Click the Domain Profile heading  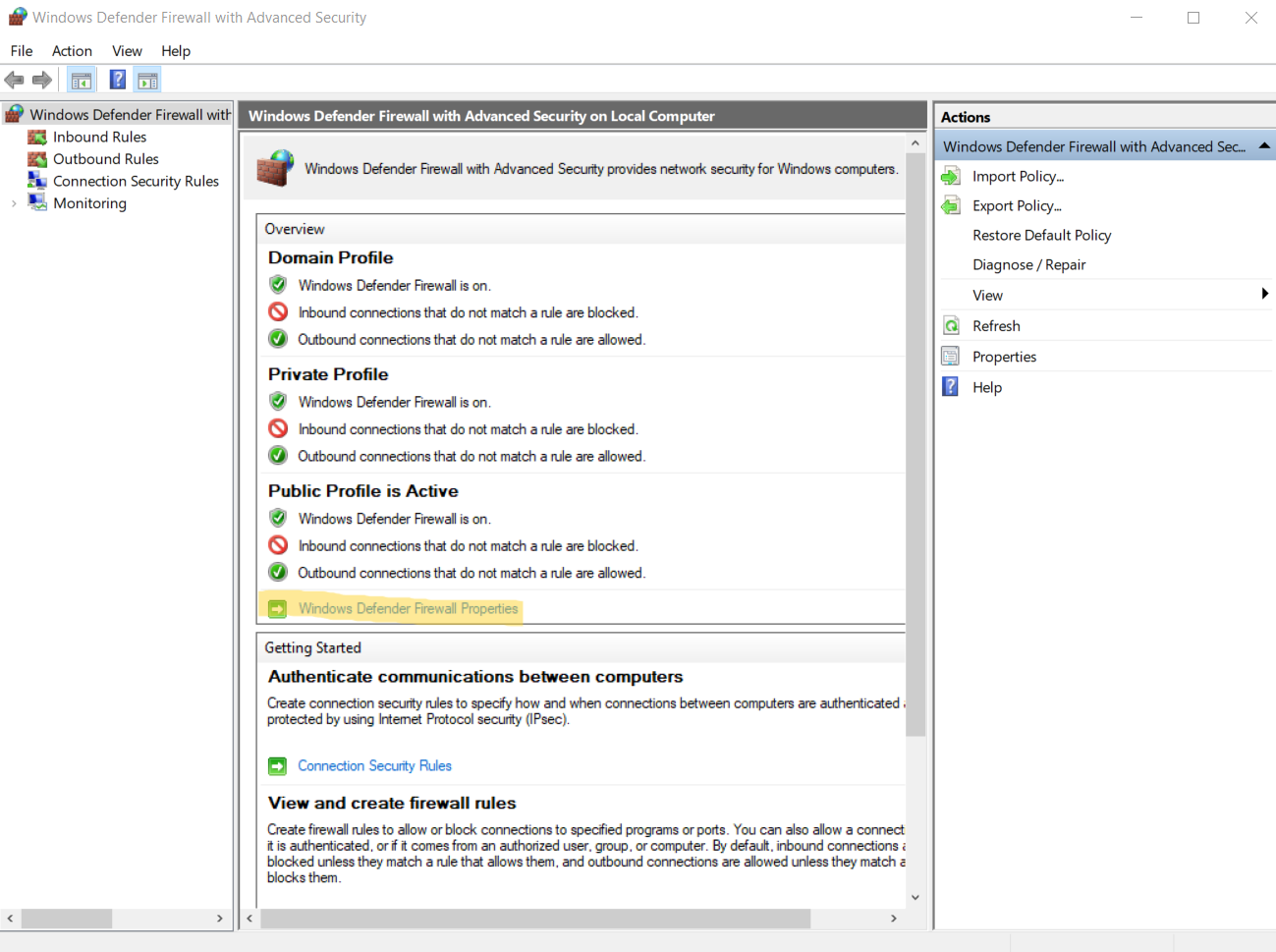(x=330, y=257)
